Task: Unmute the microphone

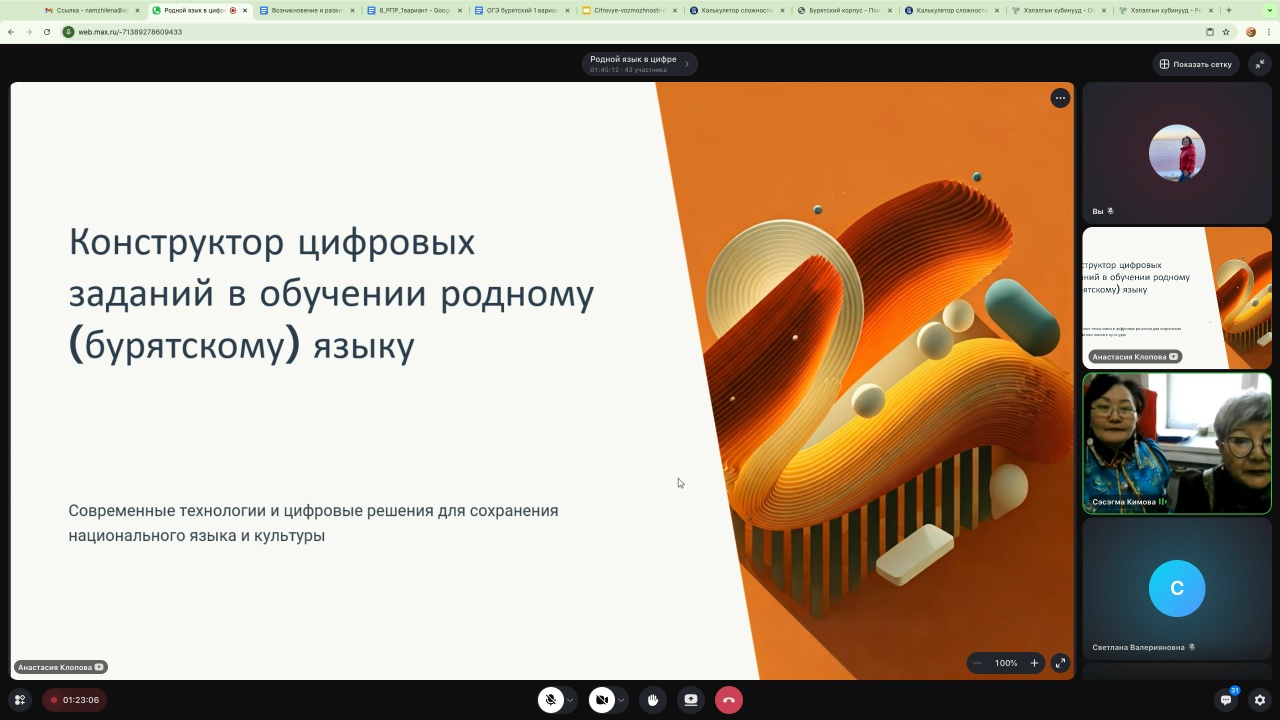Action: pos(550,700)
